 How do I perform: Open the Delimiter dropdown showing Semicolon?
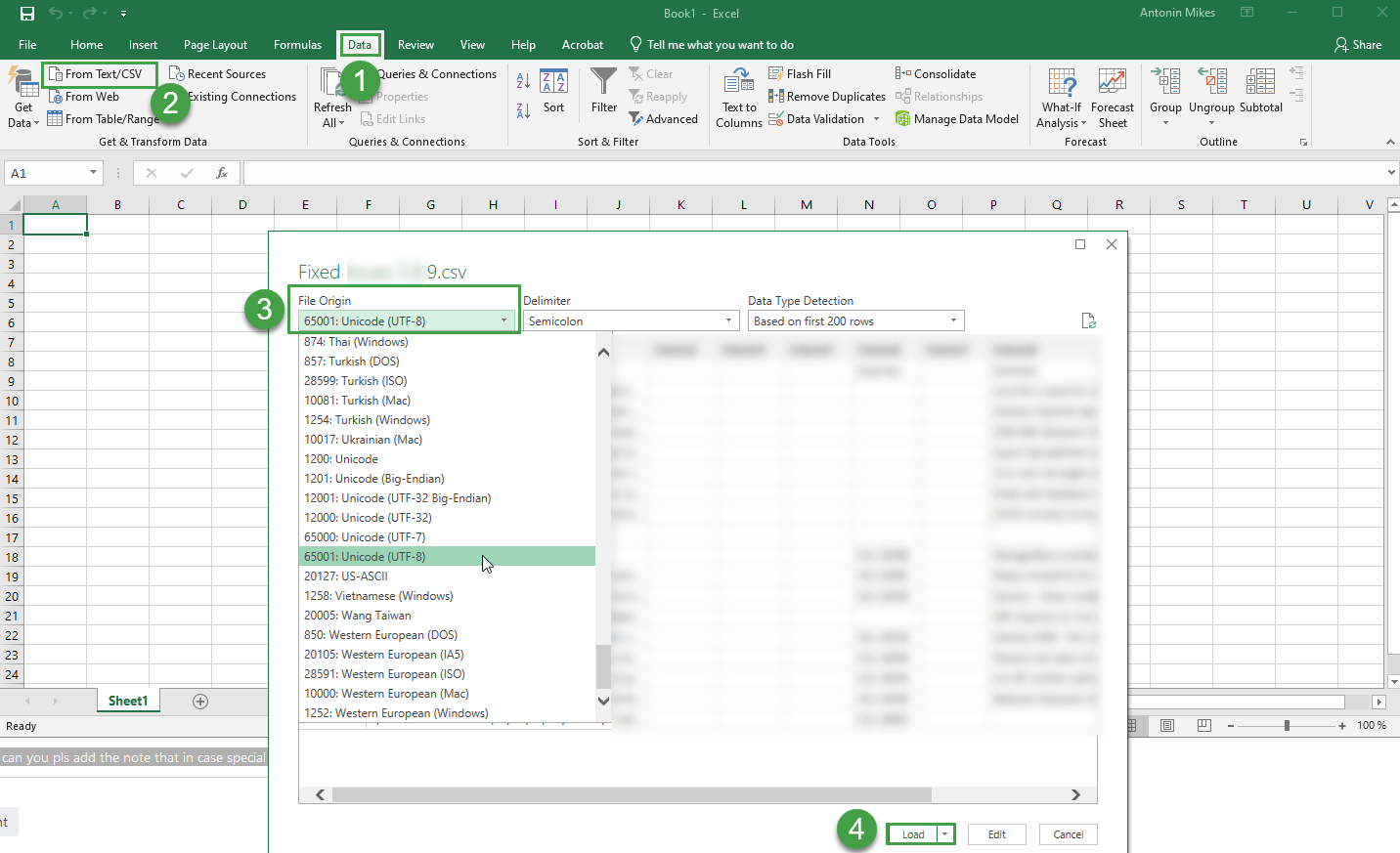tap(630, 320)
